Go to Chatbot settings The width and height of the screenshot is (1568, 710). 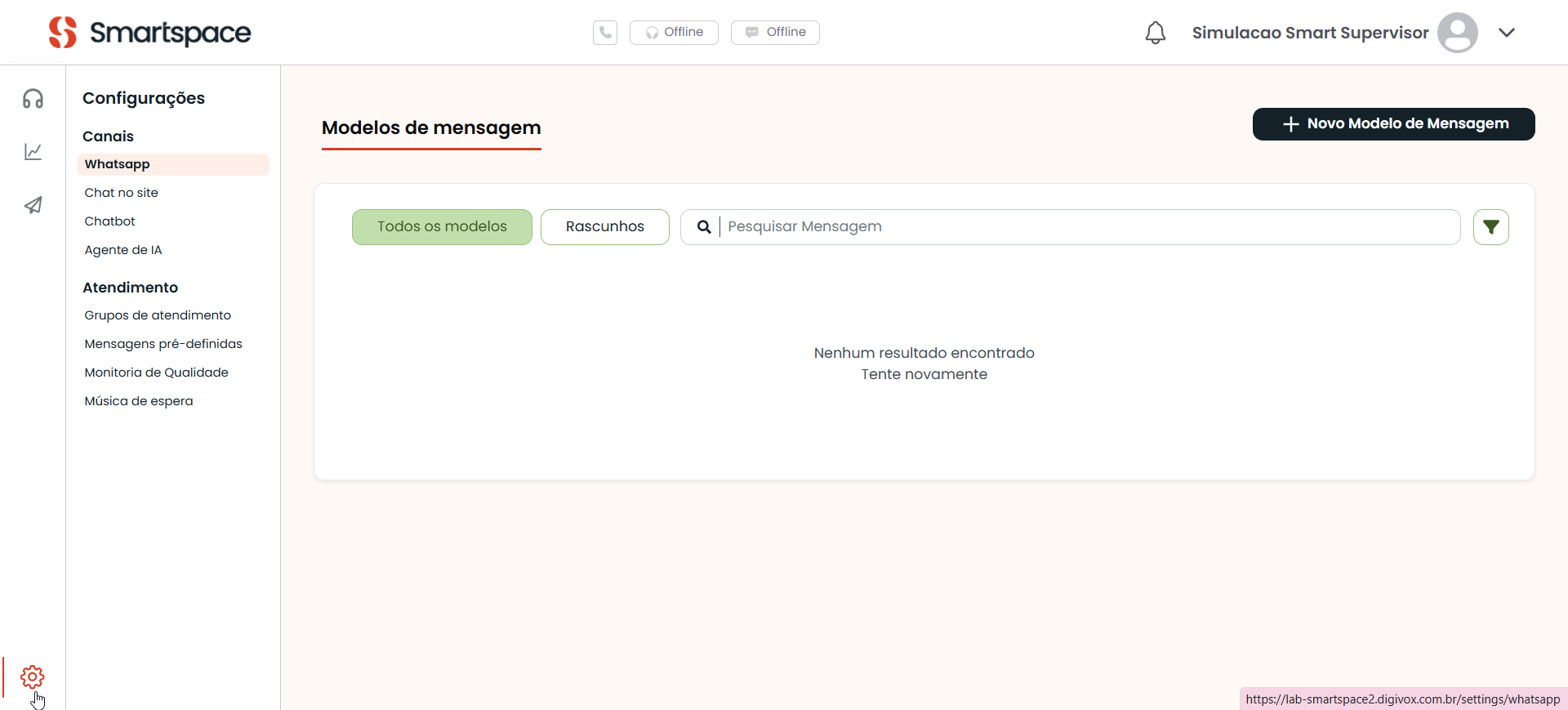[110, 221]
